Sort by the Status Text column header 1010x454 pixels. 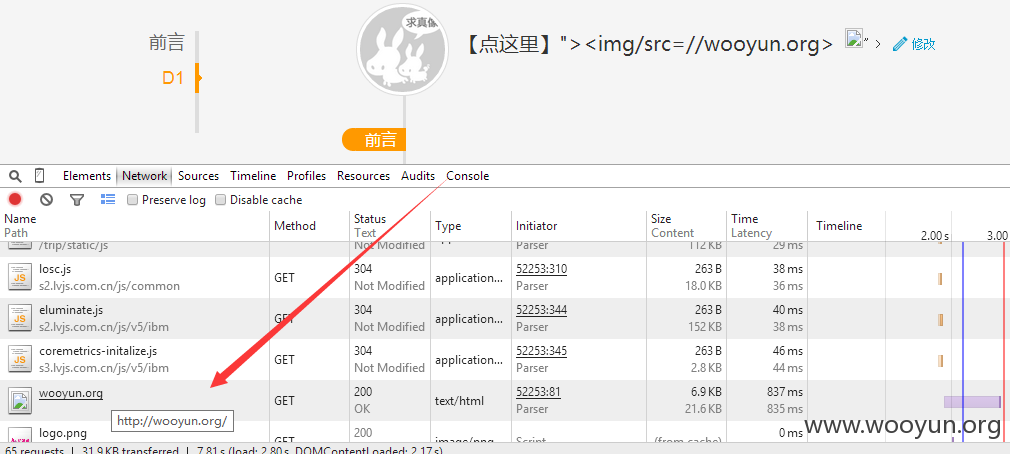pyautogui.click(x=390, y=225)
